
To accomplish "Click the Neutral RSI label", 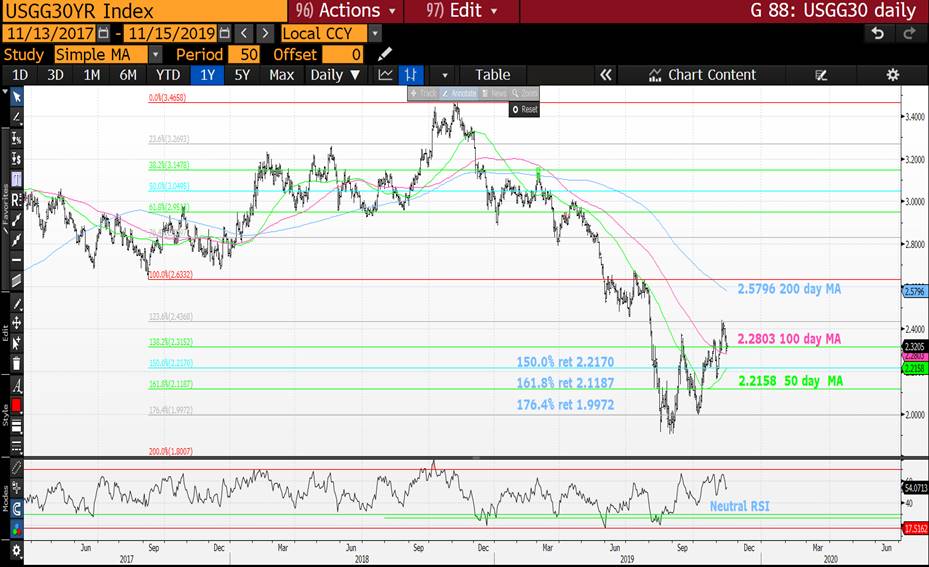I will [x=739, y=506].
